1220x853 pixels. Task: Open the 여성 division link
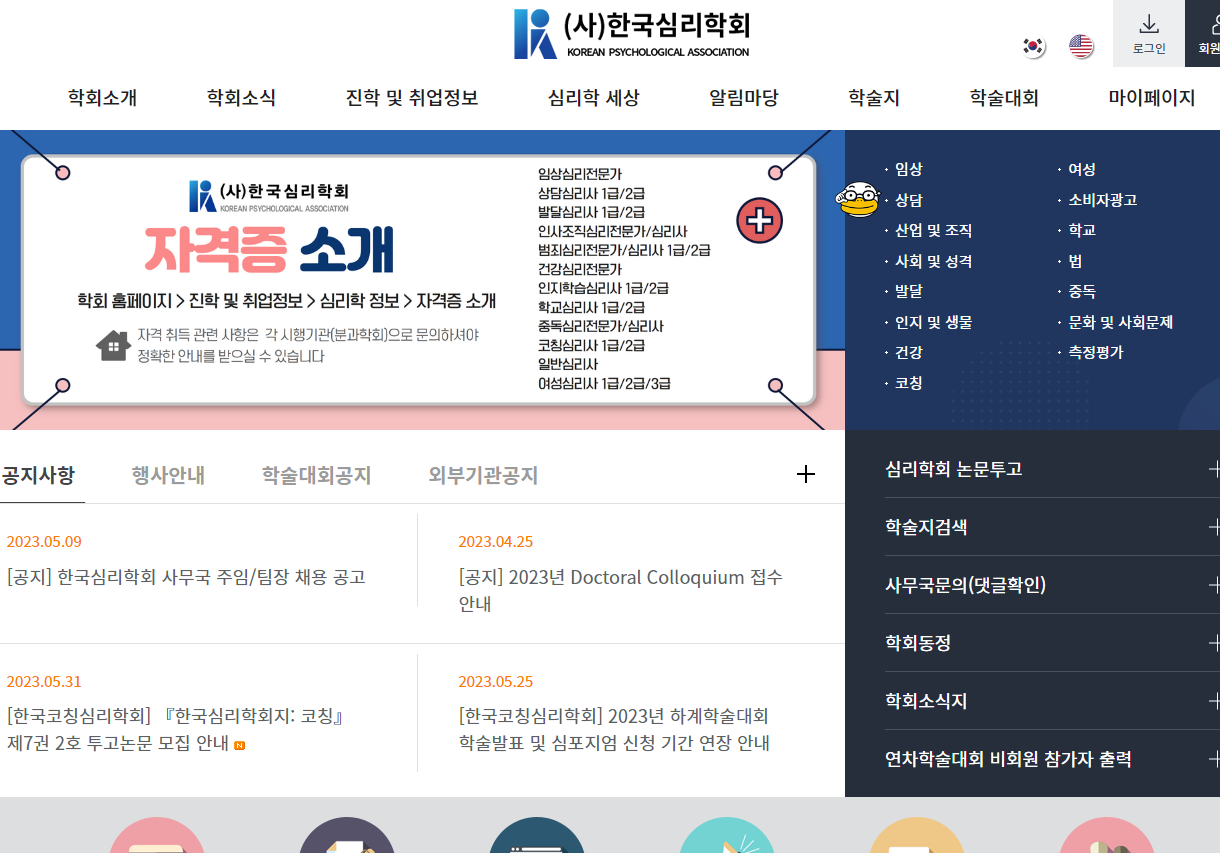[1082, 169]
